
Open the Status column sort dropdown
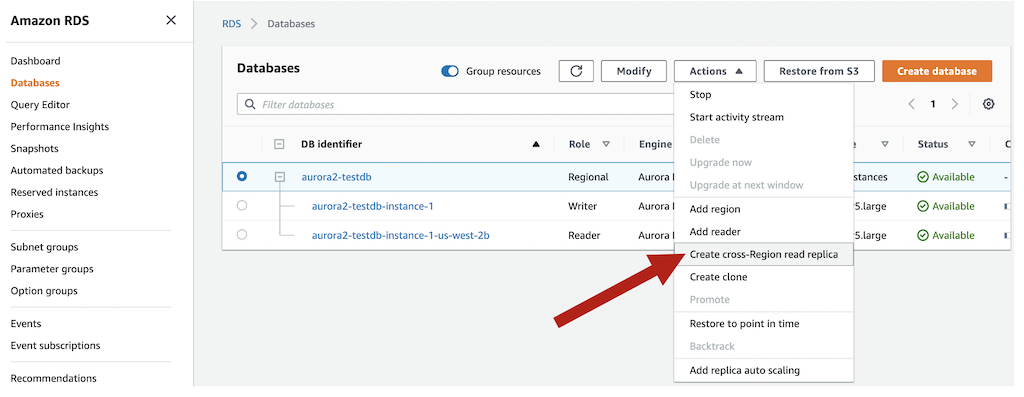(x=972, y=144)
